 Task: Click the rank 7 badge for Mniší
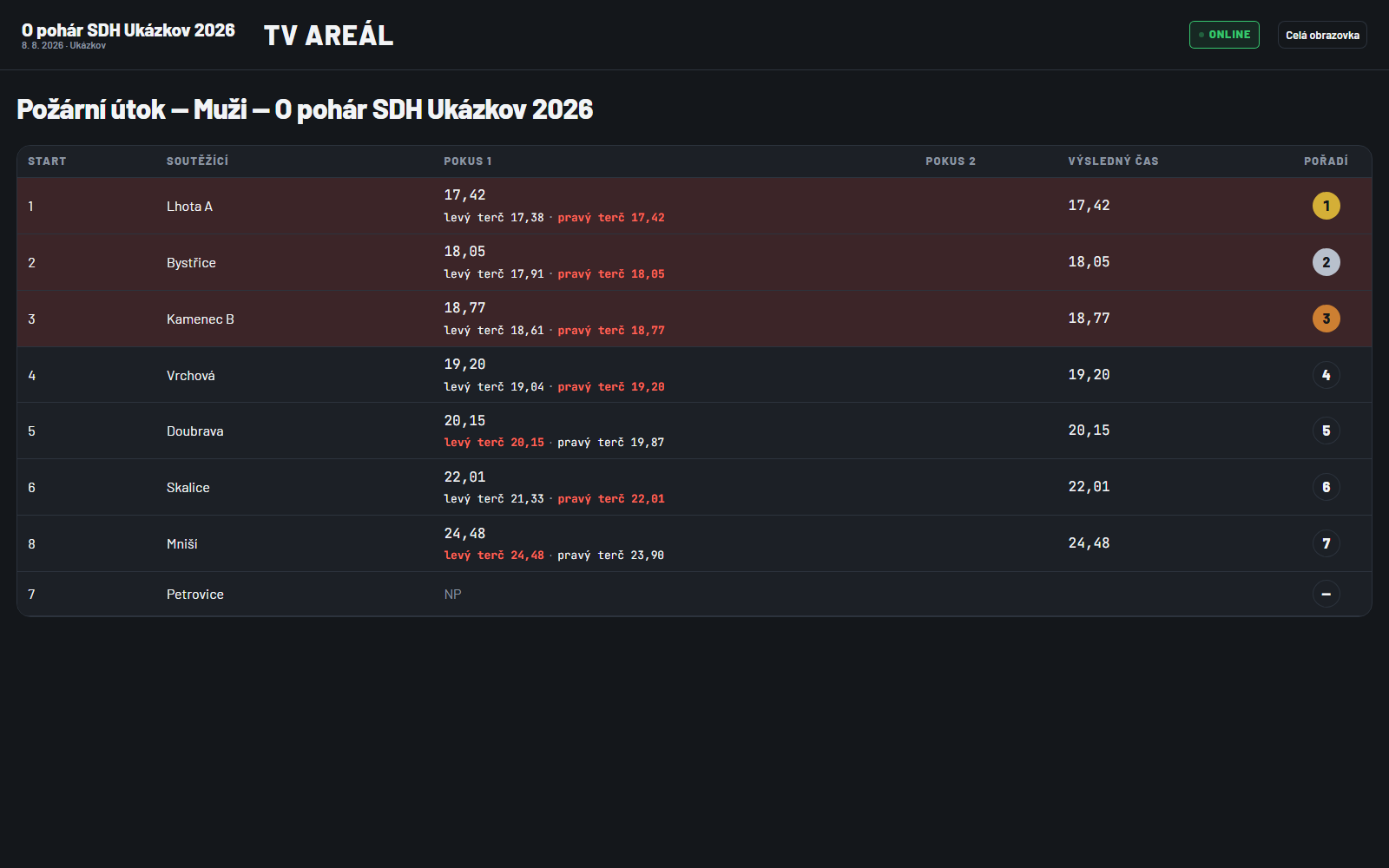[1326, 543]
